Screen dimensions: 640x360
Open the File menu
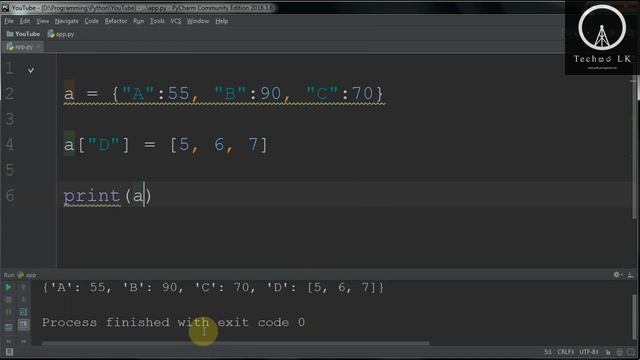tap(9, 21)
